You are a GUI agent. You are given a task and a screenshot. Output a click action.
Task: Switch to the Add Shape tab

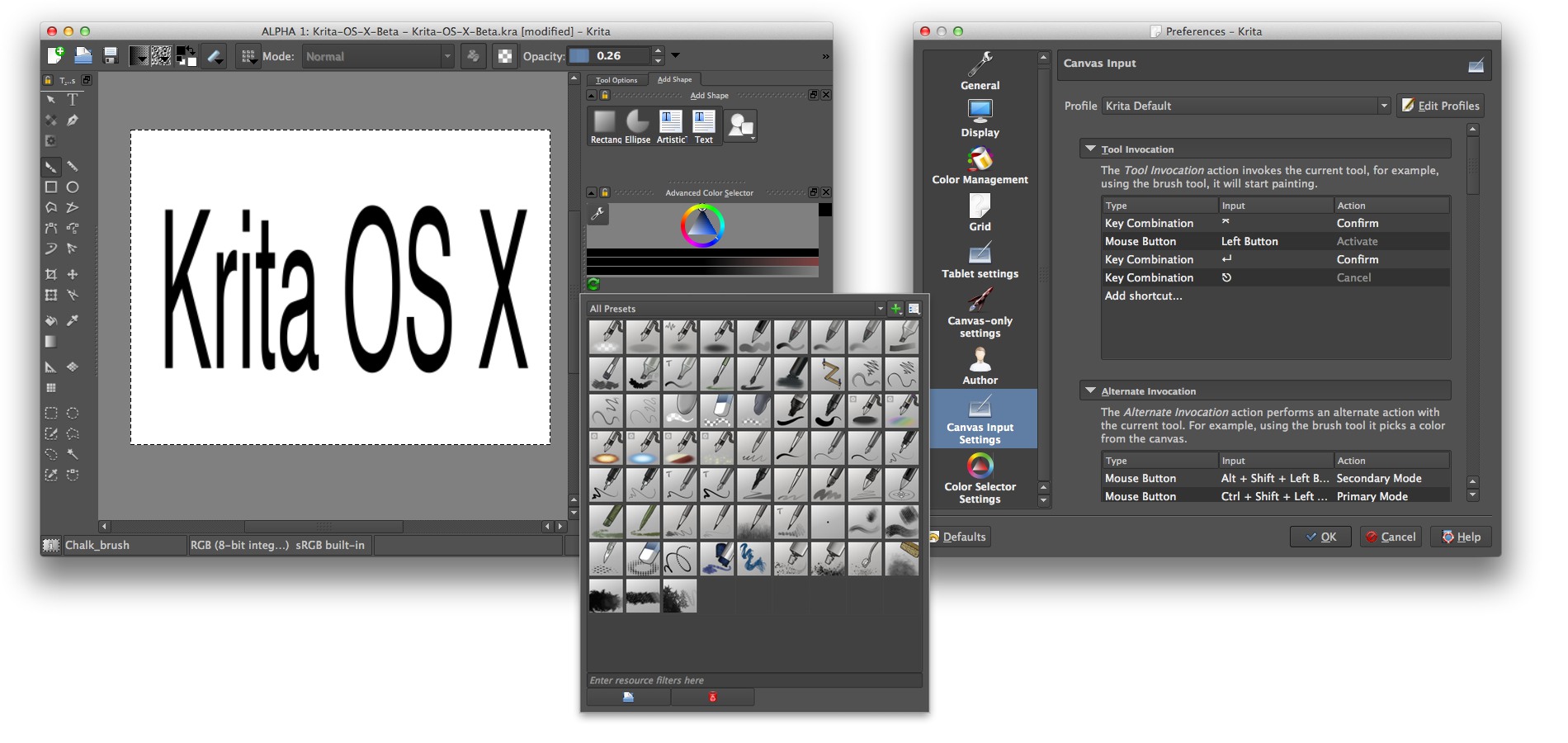(674, 79)
